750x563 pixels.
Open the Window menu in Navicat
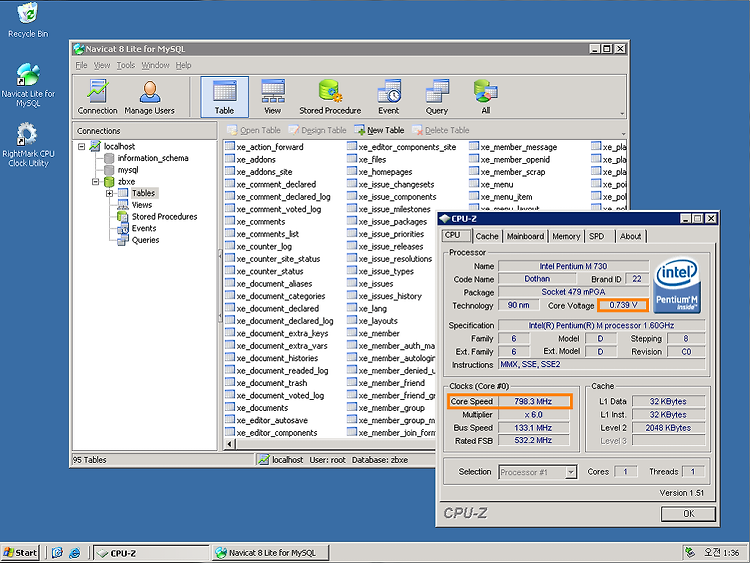pyautogui.click(x=155, y=65)
